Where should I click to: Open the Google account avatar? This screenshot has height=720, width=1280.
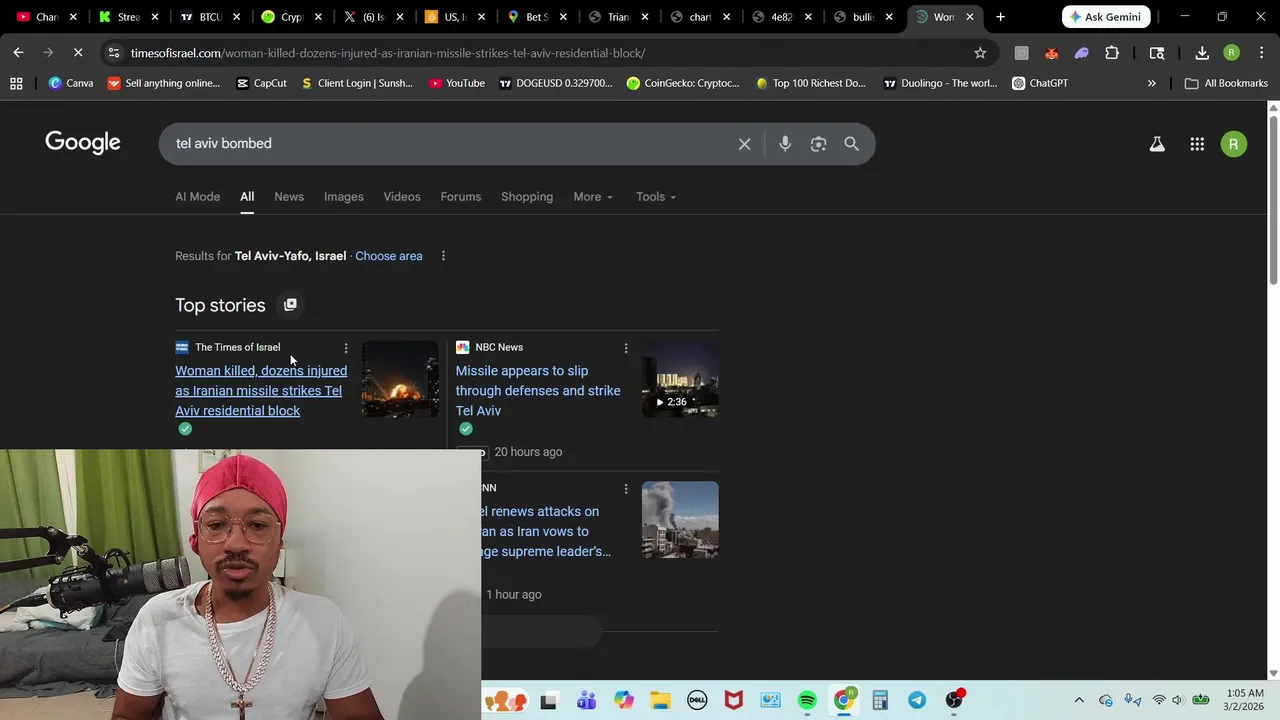pyautogui.click(x=1234, y=144)
